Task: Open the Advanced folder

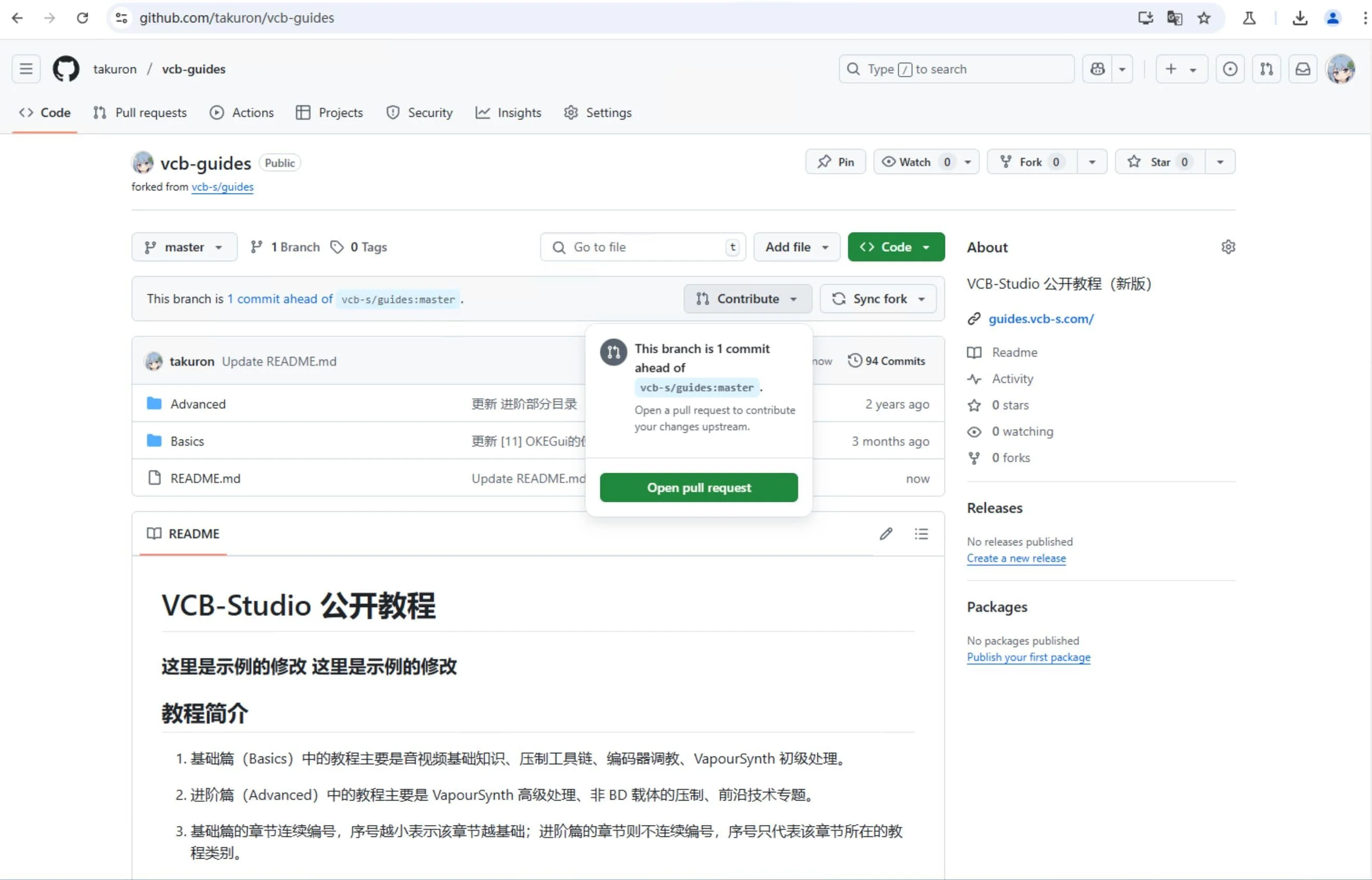Action: [x=198, y=404]
